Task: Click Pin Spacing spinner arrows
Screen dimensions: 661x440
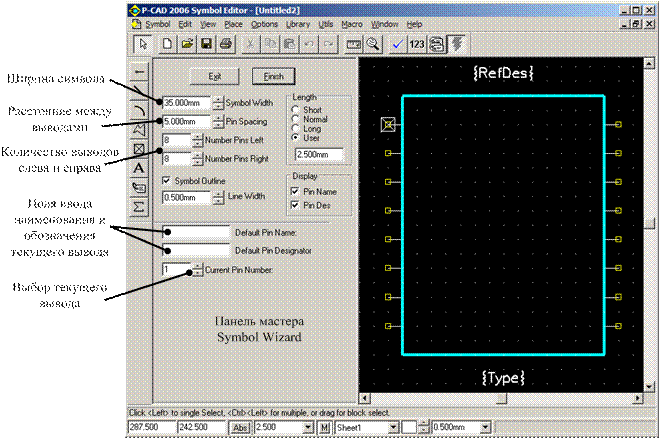Action: point(218,121)
